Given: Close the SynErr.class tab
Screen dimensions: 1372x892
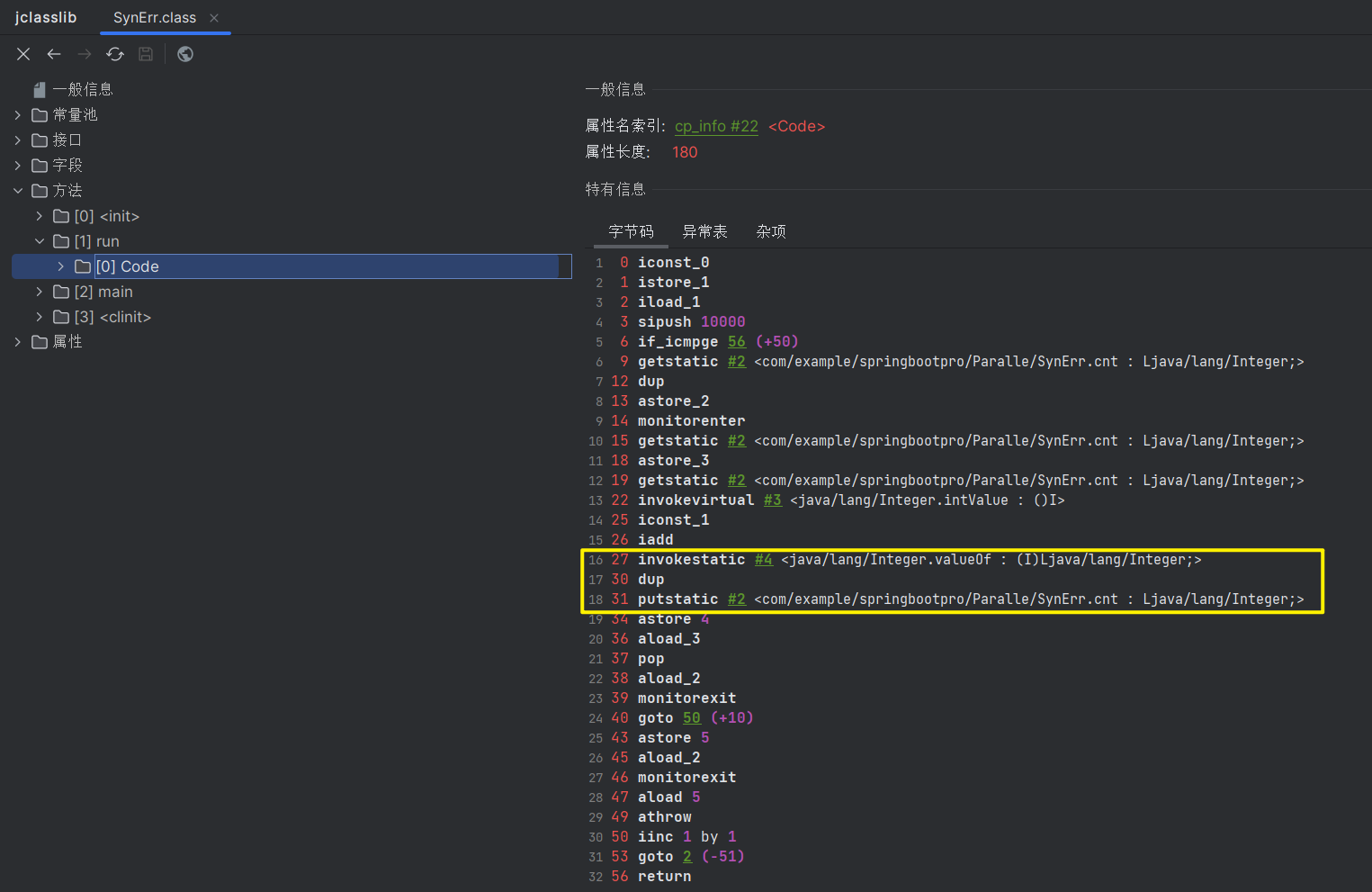Looking at the screenshot, I should [214, 18].
